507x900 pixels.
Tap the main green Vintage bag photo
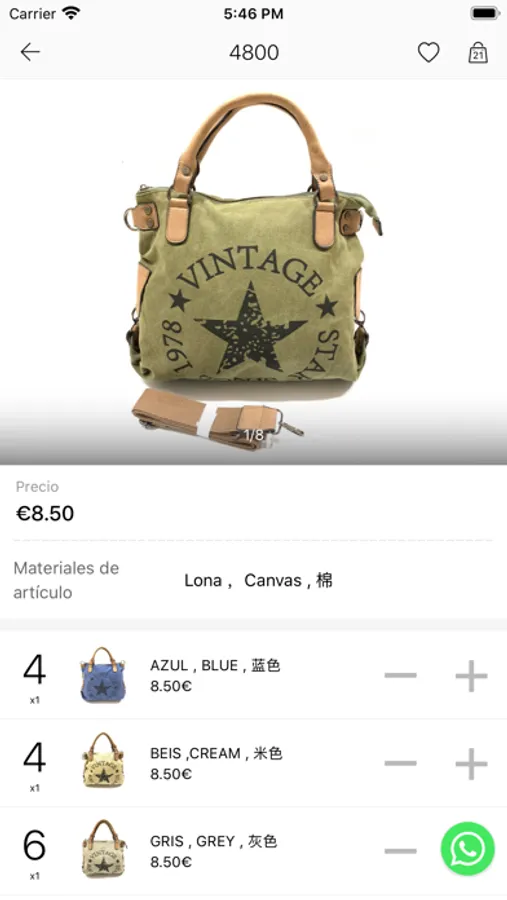253,271
